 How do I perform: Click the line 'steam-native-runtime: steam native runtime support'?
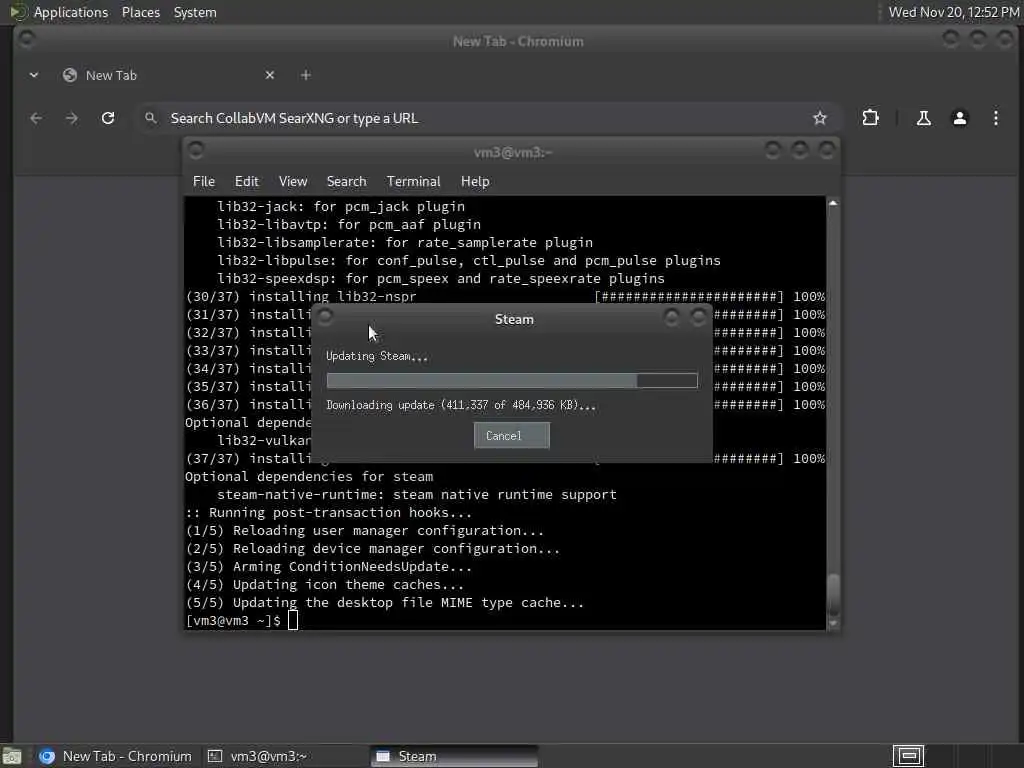point(417,495)
